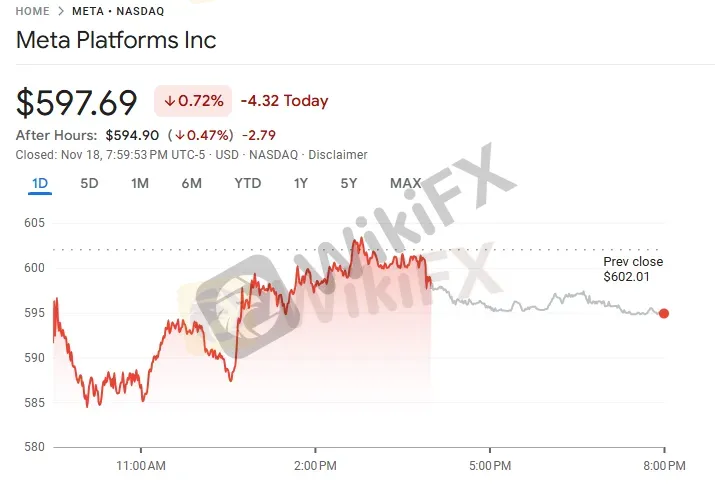Viewport: 715px width, 488px height.
Task: Select the MAX range tab
Action: click(405, 183)
